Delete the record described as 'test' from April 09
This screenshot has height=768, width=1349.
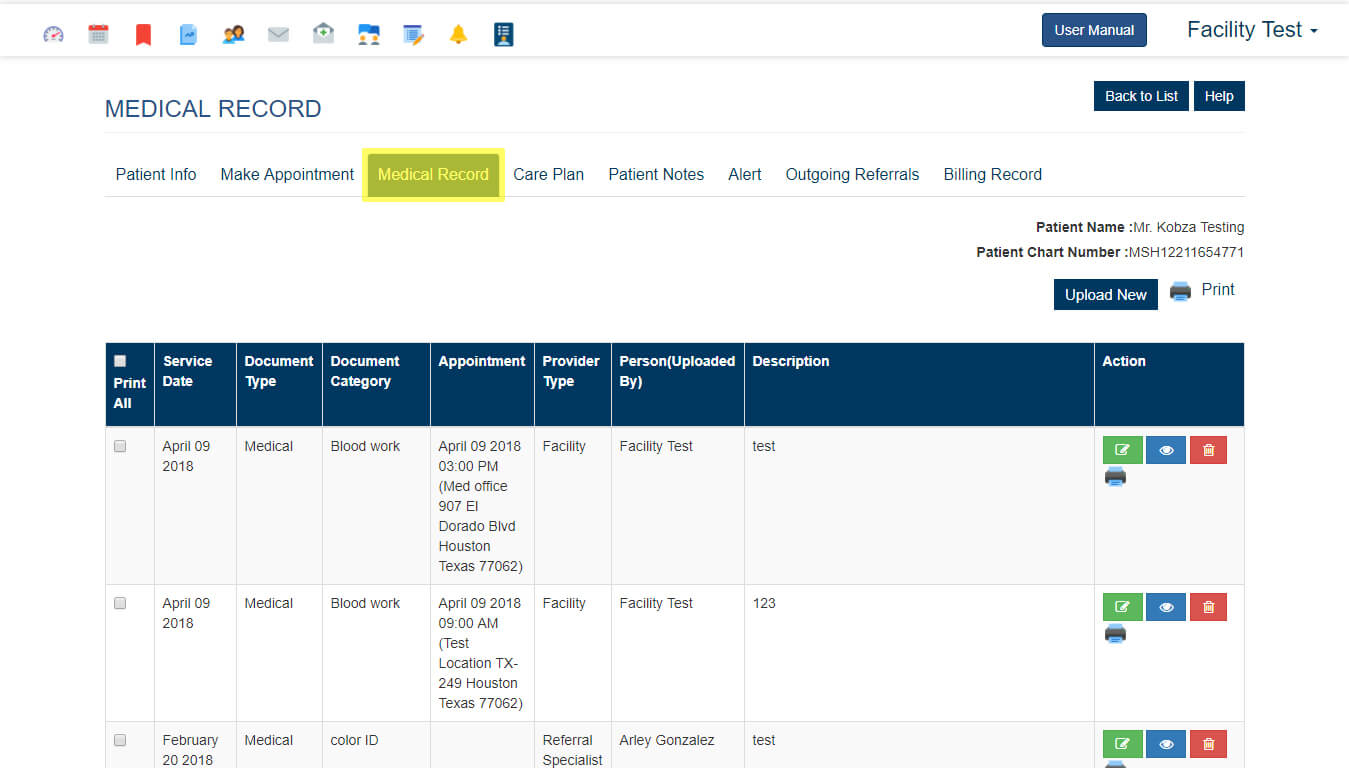(x=1208, y=450)
